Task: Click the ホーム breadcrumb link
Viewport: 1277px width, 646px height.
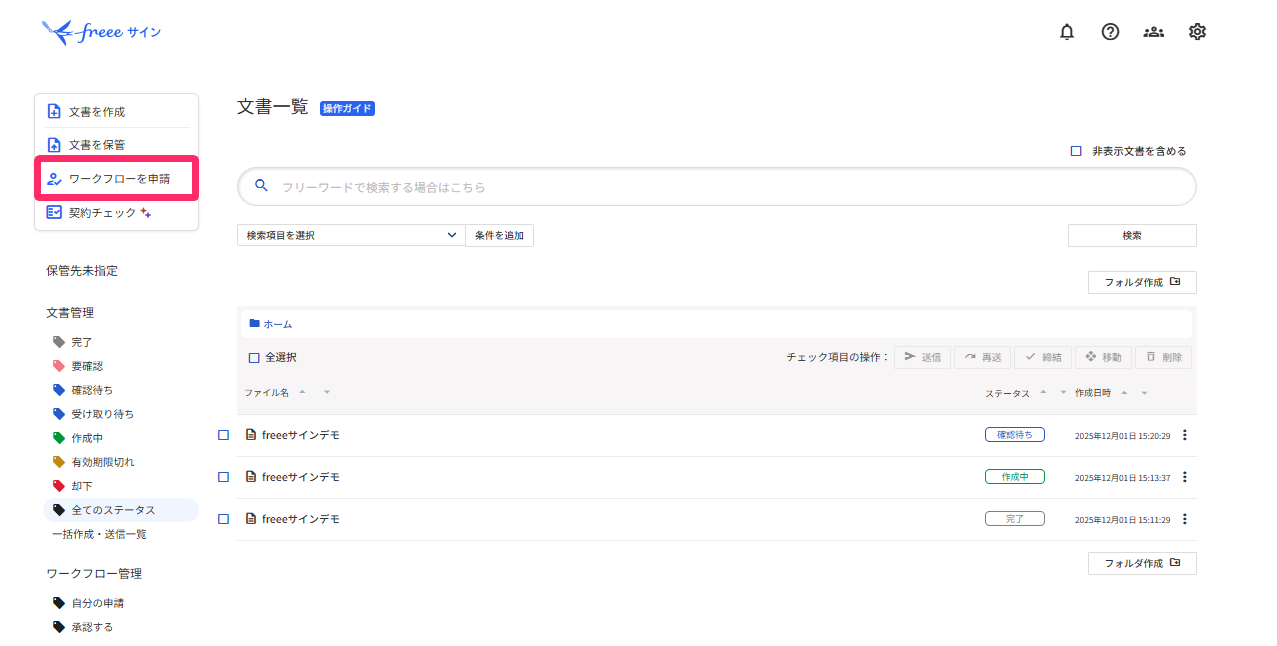Action: tap(278, 324)
